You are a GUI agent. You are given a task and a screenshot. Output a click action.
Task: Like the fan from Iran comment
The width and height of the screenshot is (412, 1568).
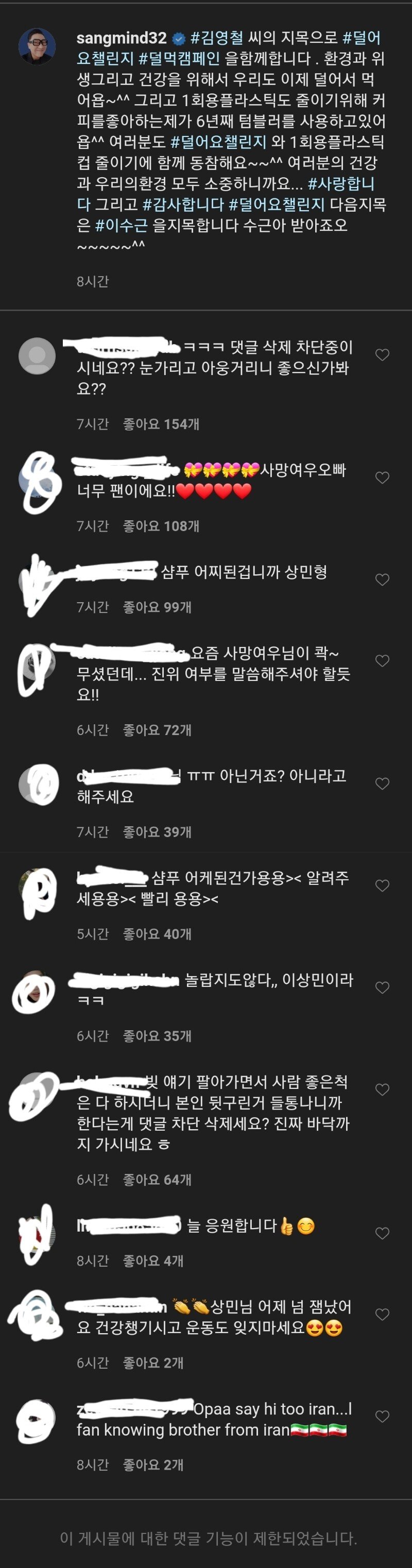point(382,1417)
